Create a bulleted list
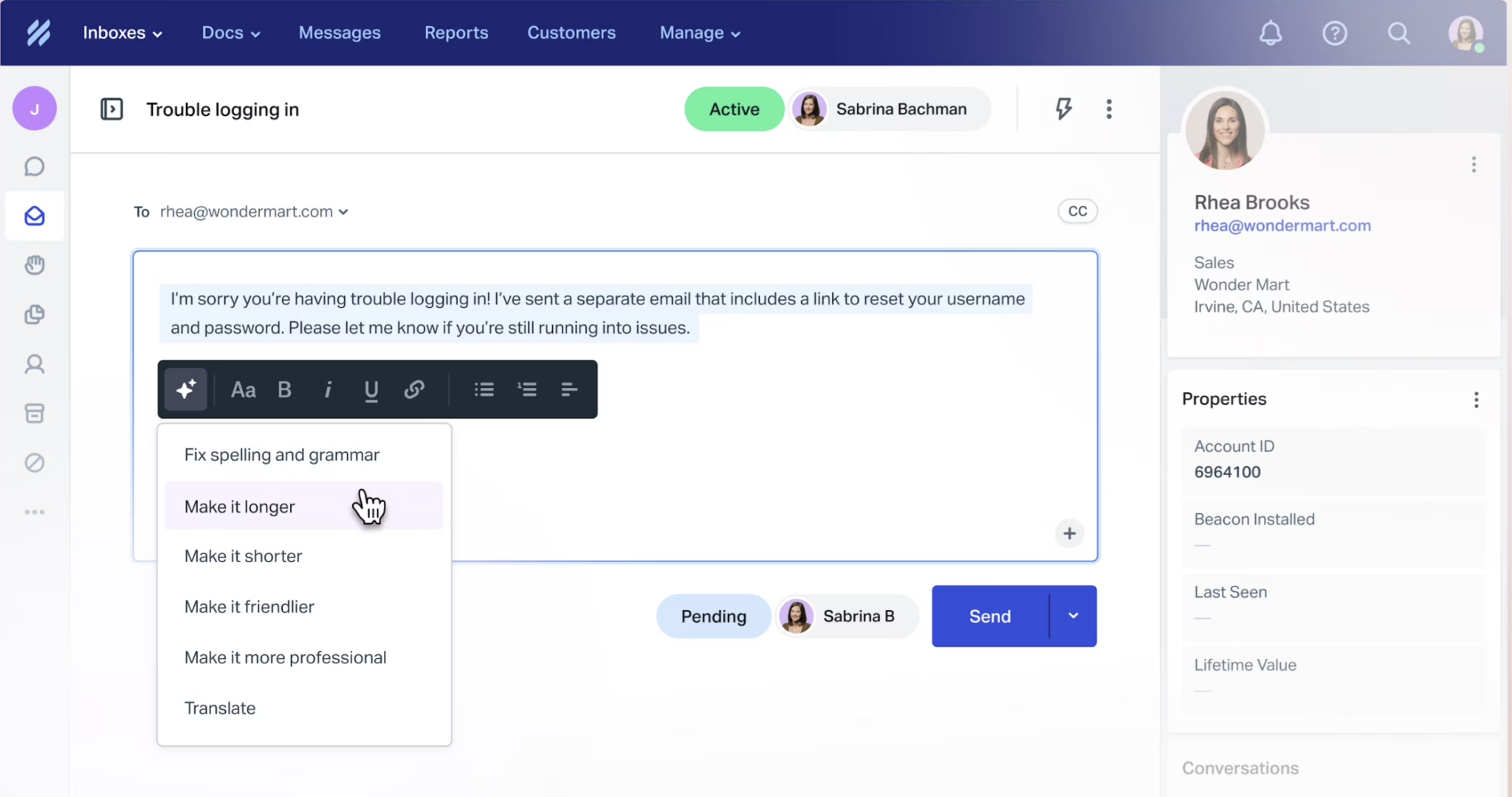Viewport: 1512px width, 797px height. 484,389
